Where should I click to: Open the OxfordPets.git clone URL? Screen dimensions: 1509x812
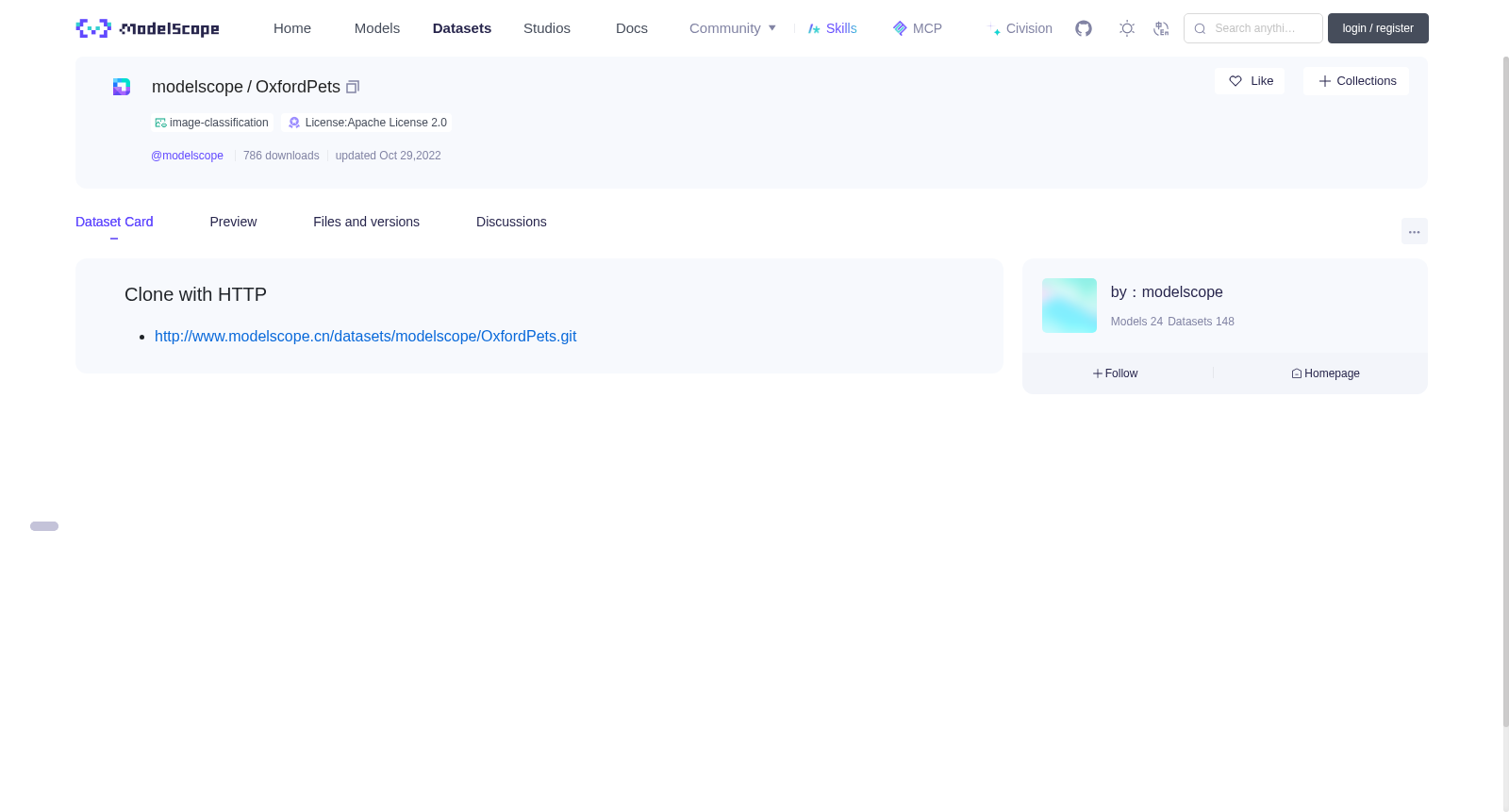pyautogui.click(x=365, y=336)
